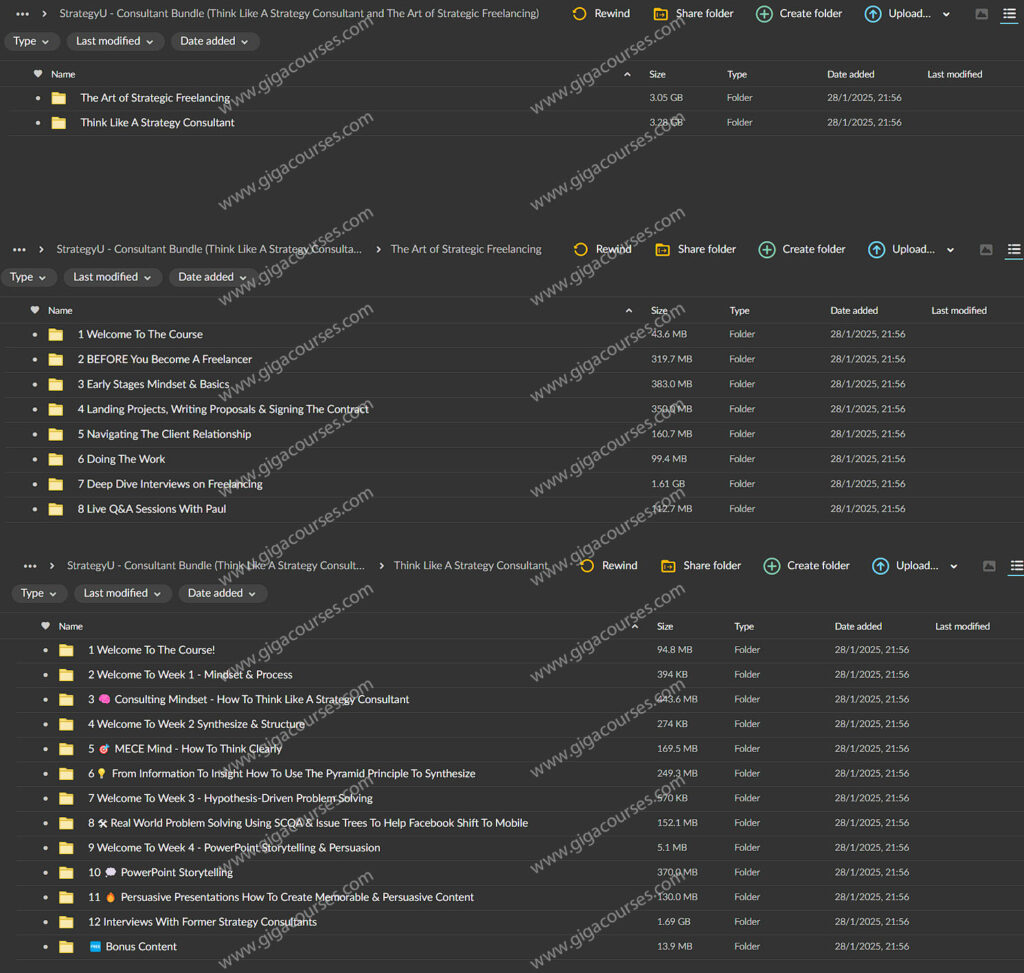The height and width of the screenshot is (973, 1024).
Task: Sort by Last modified header in top panel
Action: tap(954, 74)
